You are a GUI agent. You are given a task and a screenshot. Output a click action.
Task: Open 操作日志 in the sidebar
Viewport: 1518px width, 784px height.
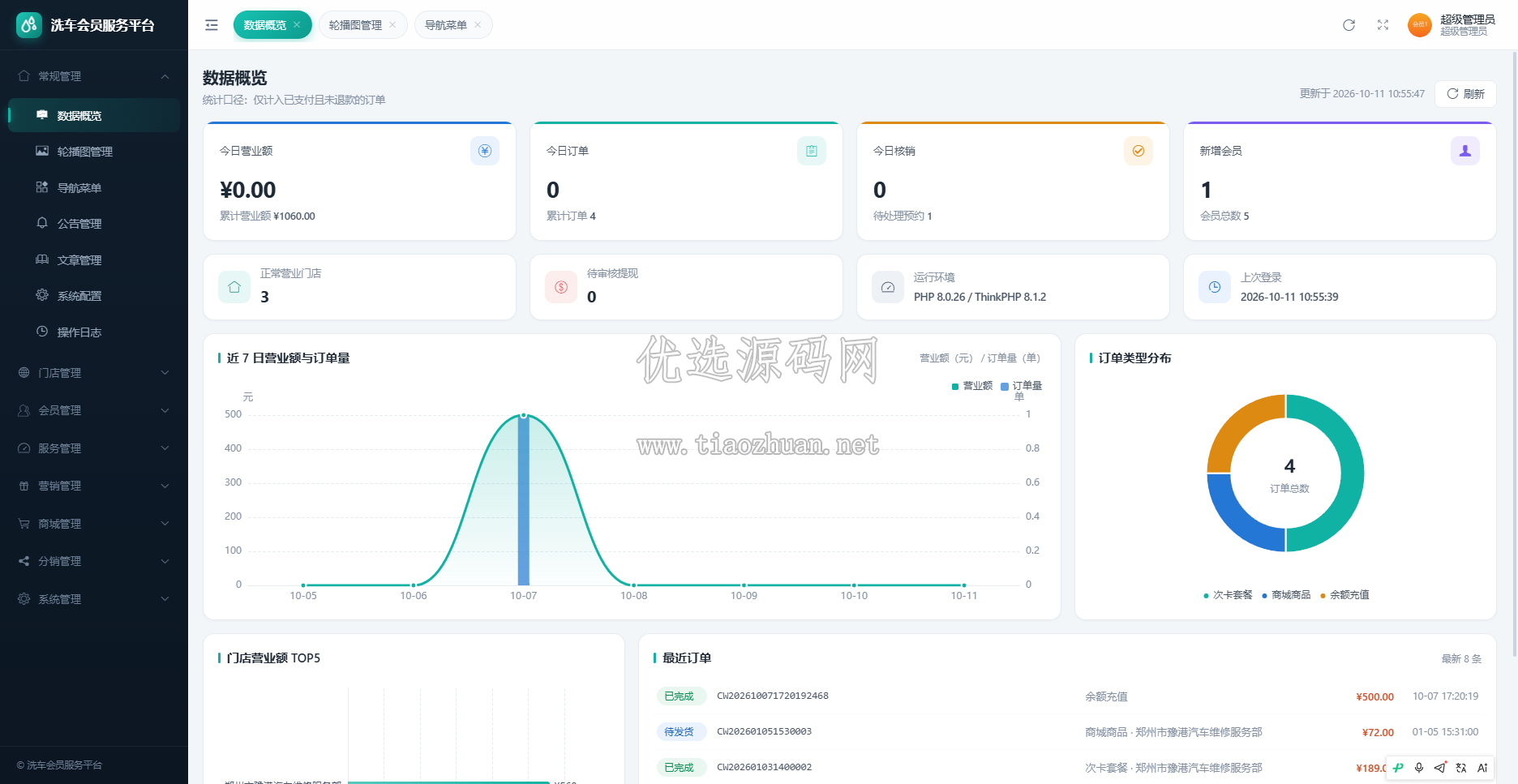point(94,332)
